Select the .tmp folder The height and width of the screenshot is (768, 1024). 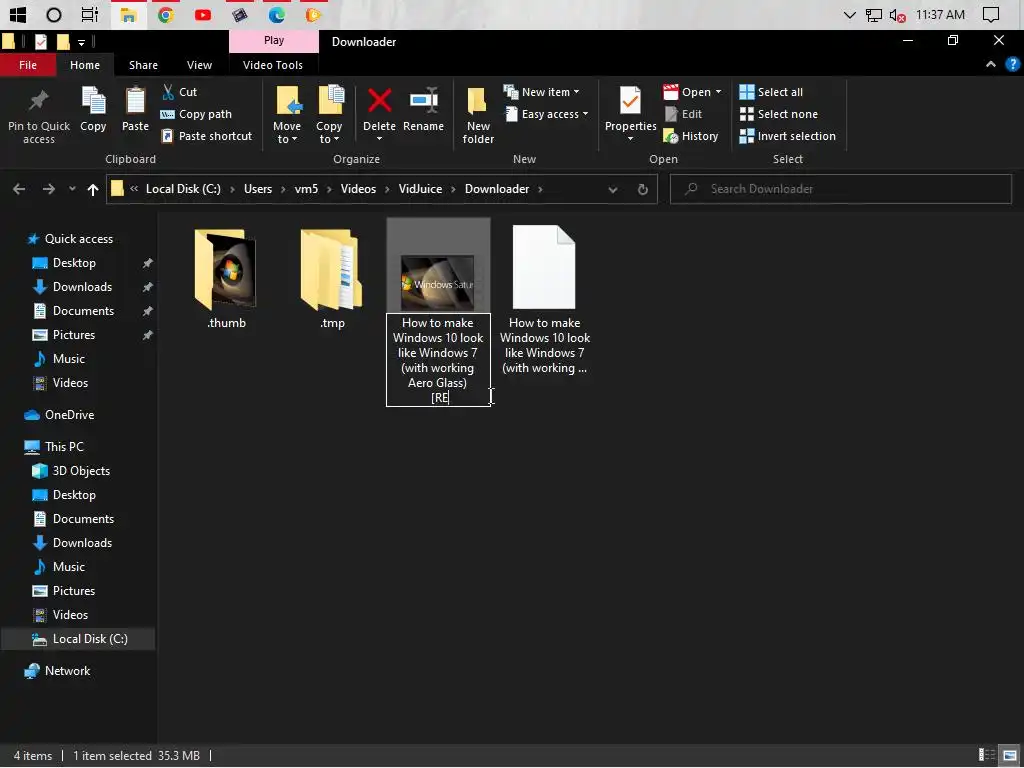click(332, 278)
